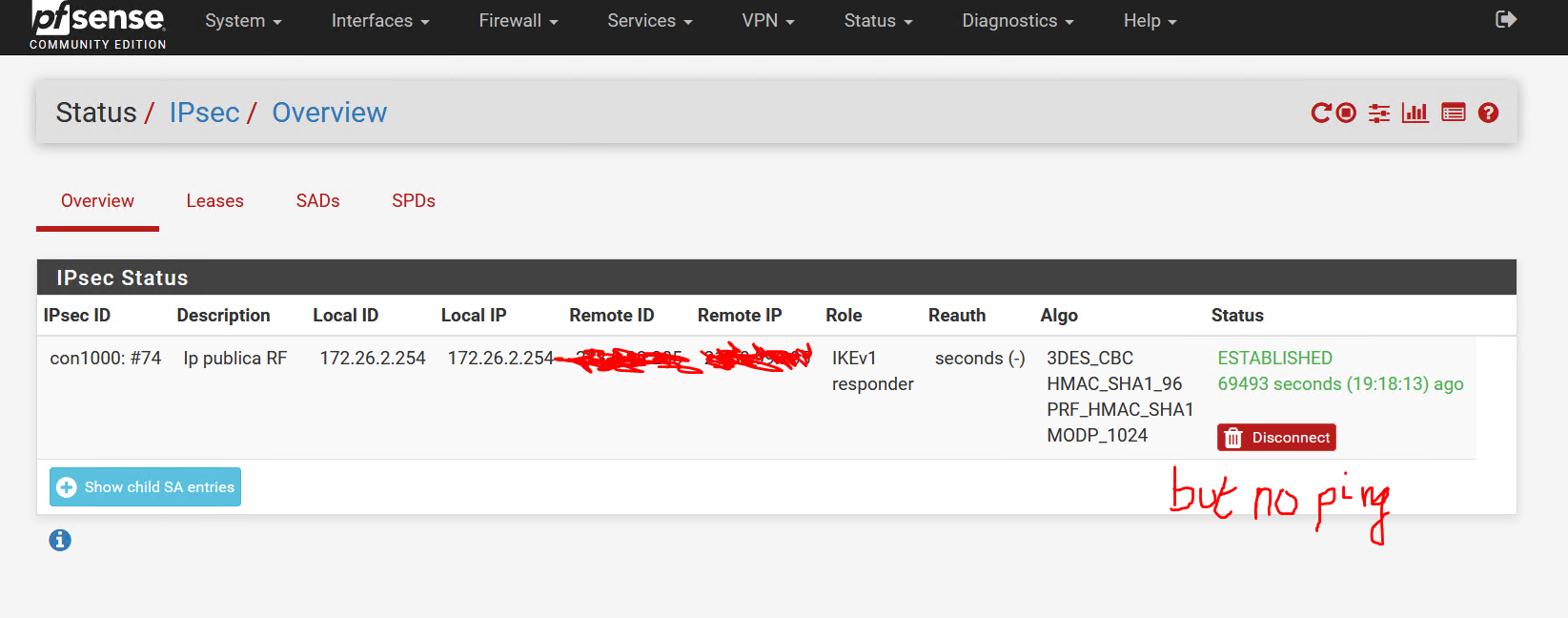Open the Diagnostics dropdown menu
The height and width of the screenshot is (618, 1568).
(x=1018, y=21)
